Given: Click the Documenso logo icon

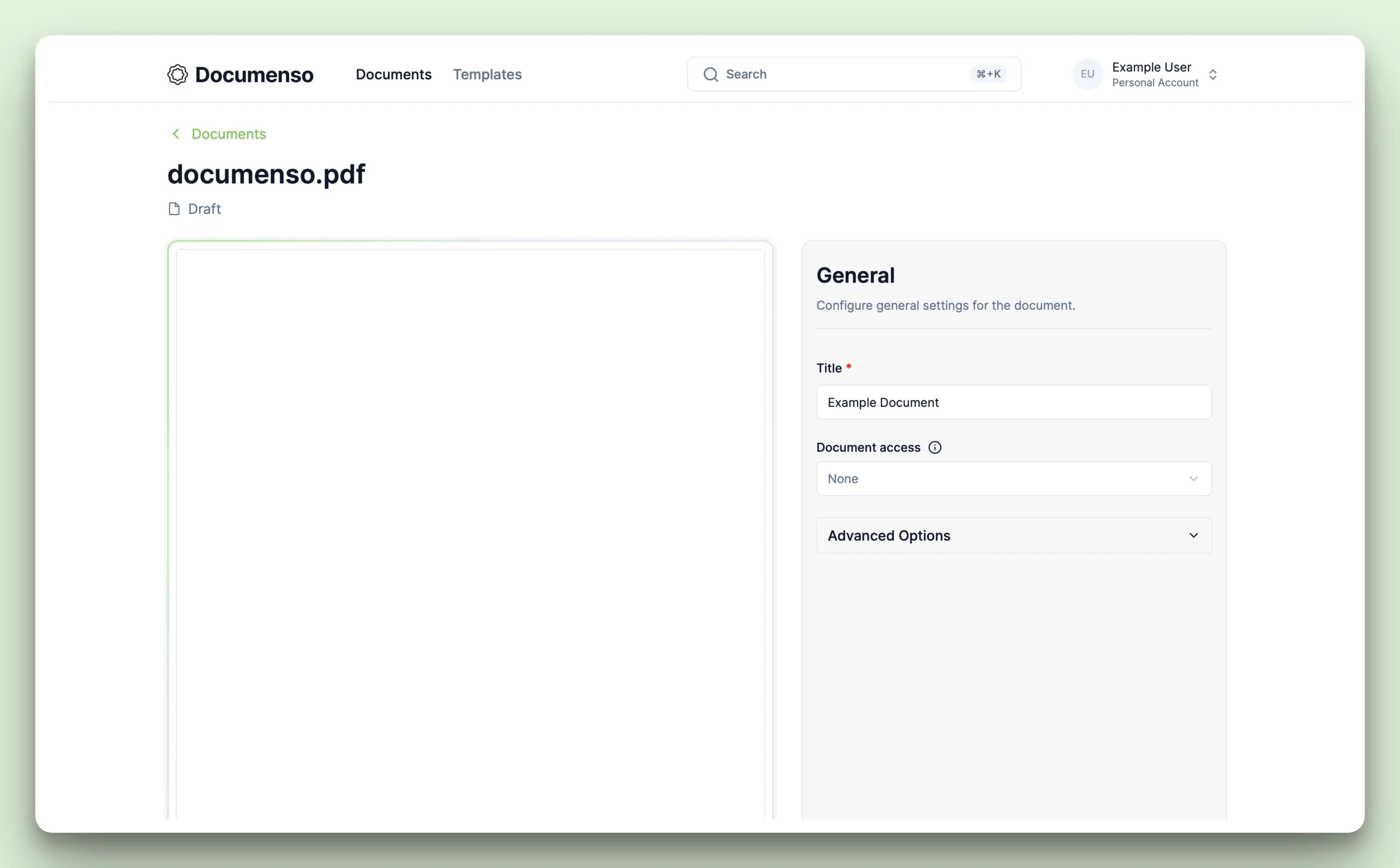Looking at the screenshot, I should coord(178,74).
